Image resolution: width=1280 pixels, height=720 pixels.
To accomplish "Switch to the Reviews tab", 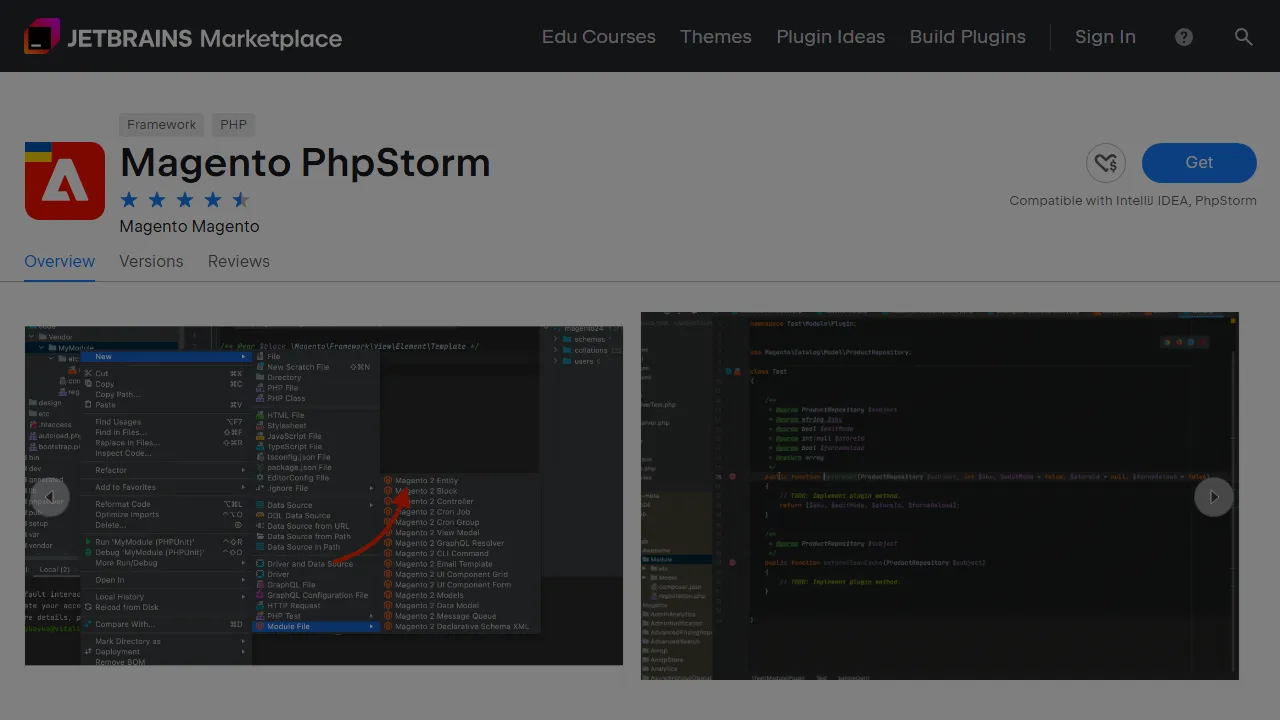I will (x=239, y=261).
